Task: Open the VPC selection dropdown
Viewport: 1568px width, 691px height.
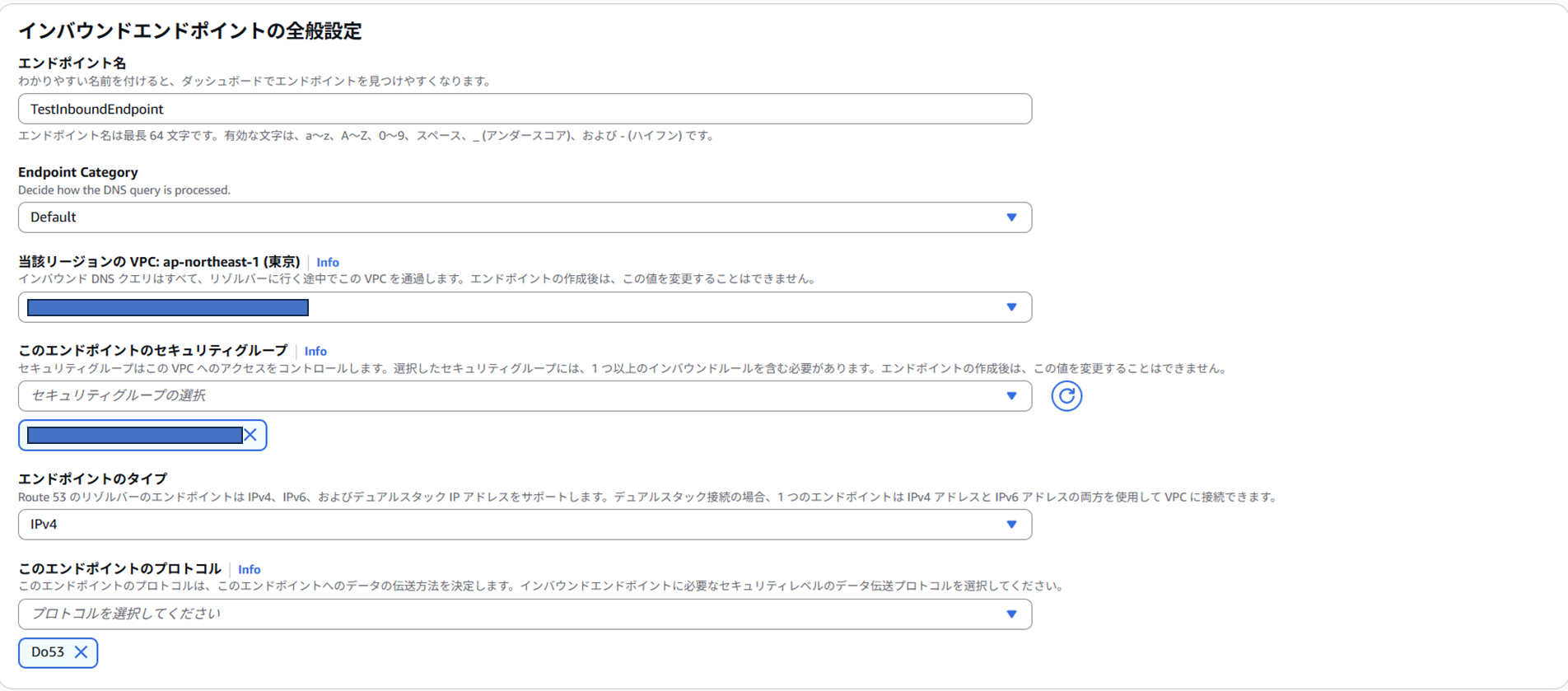Action: click(x=525, y=307)
